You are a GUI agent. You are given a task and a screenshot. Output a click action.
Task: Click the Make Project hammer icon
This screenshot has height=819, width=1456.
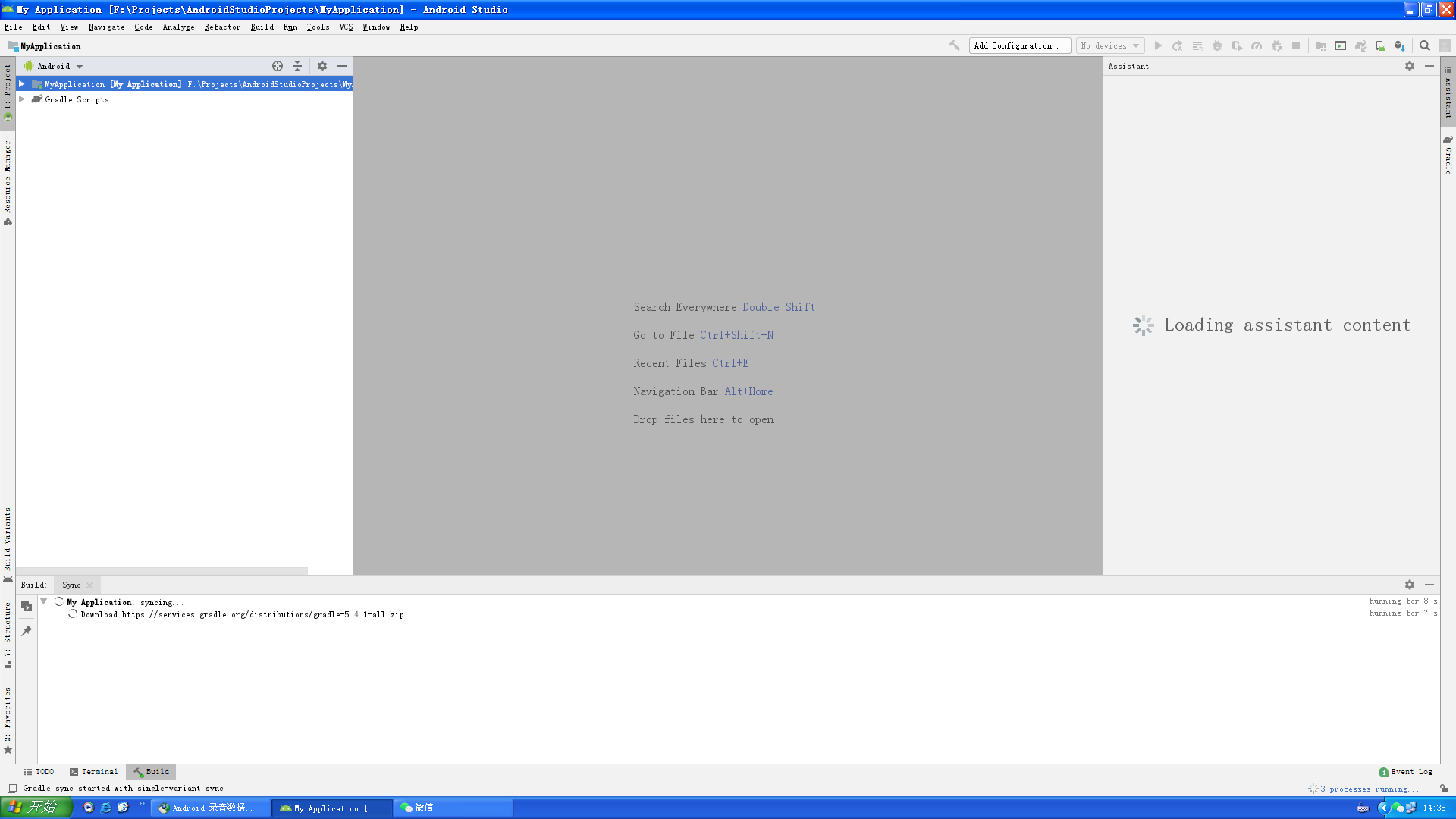point(955,45)
